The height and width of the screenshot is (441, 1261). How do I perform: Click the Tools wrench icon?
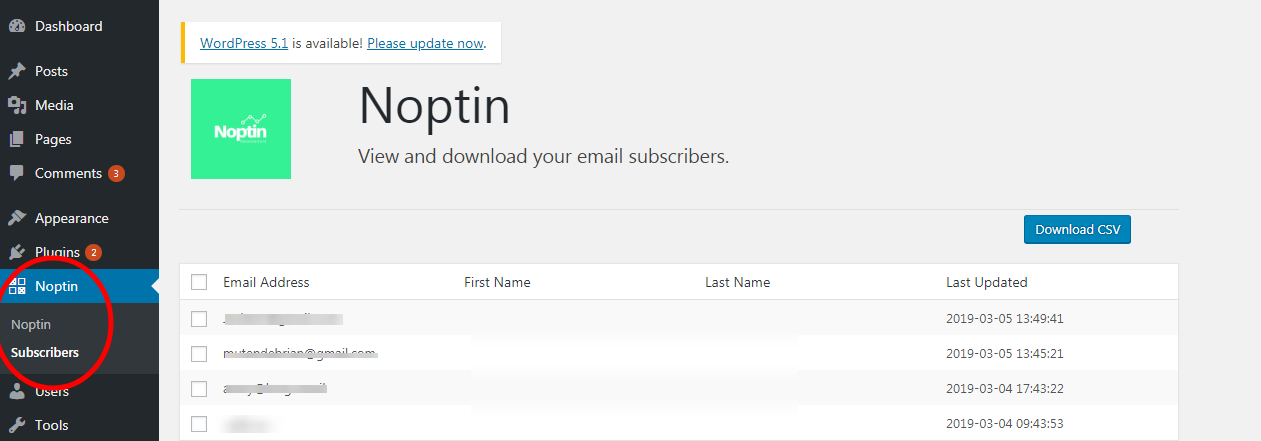(x=17, y=425)
